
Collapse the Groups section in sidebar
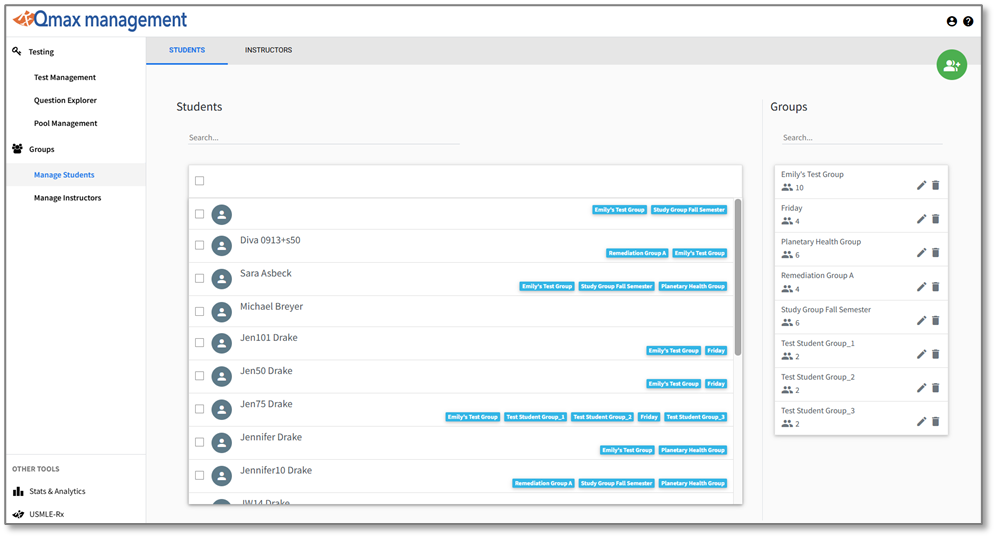41,149
